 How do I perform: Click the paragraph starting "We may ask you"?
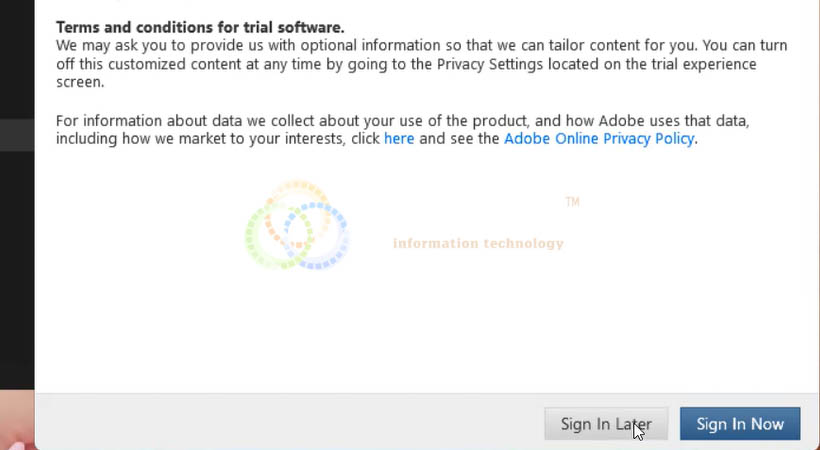point(422,64)
